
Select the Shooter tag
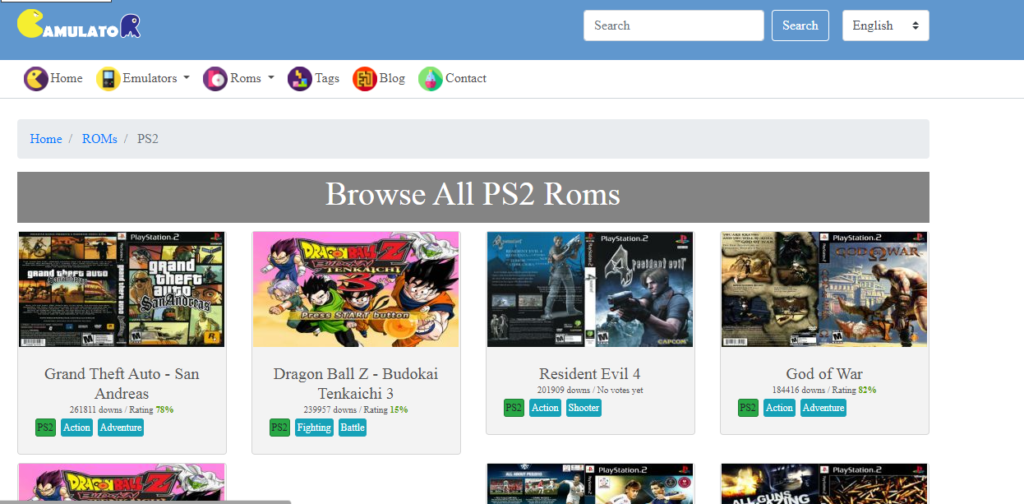[584, 408]
